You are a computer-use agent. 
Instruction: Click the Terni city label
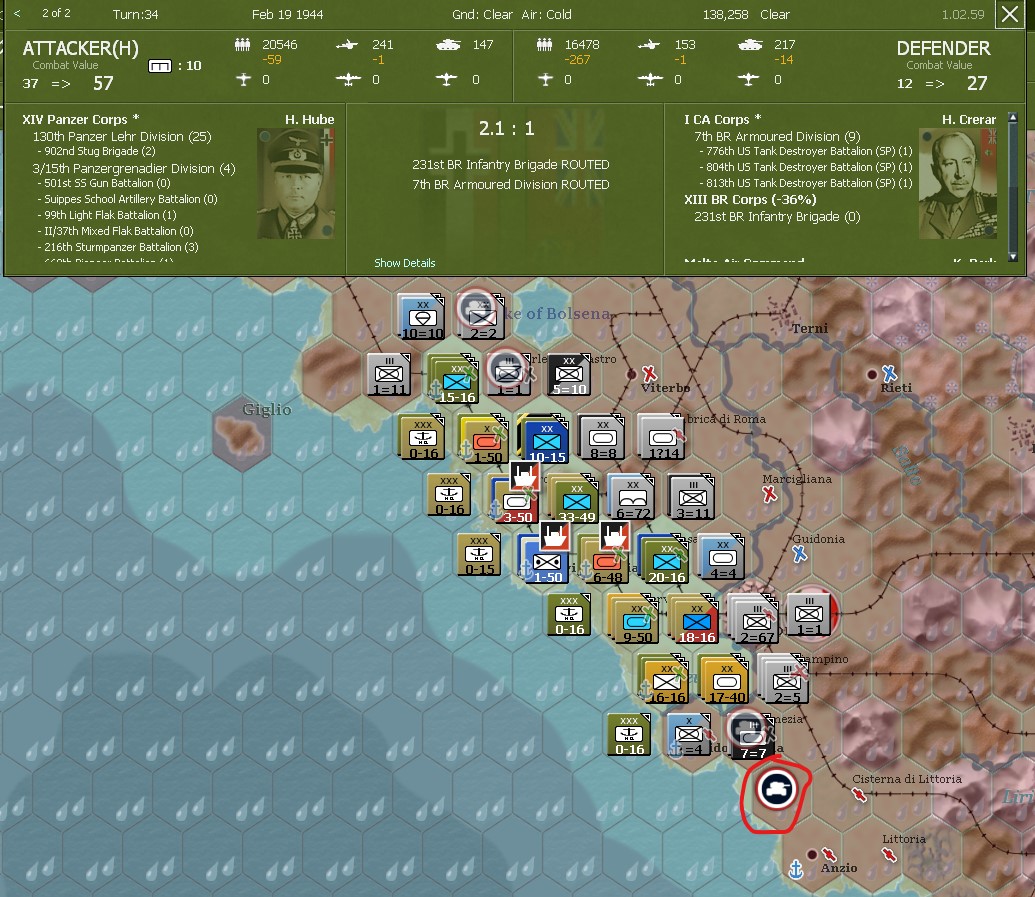click(x=810, y=328)
